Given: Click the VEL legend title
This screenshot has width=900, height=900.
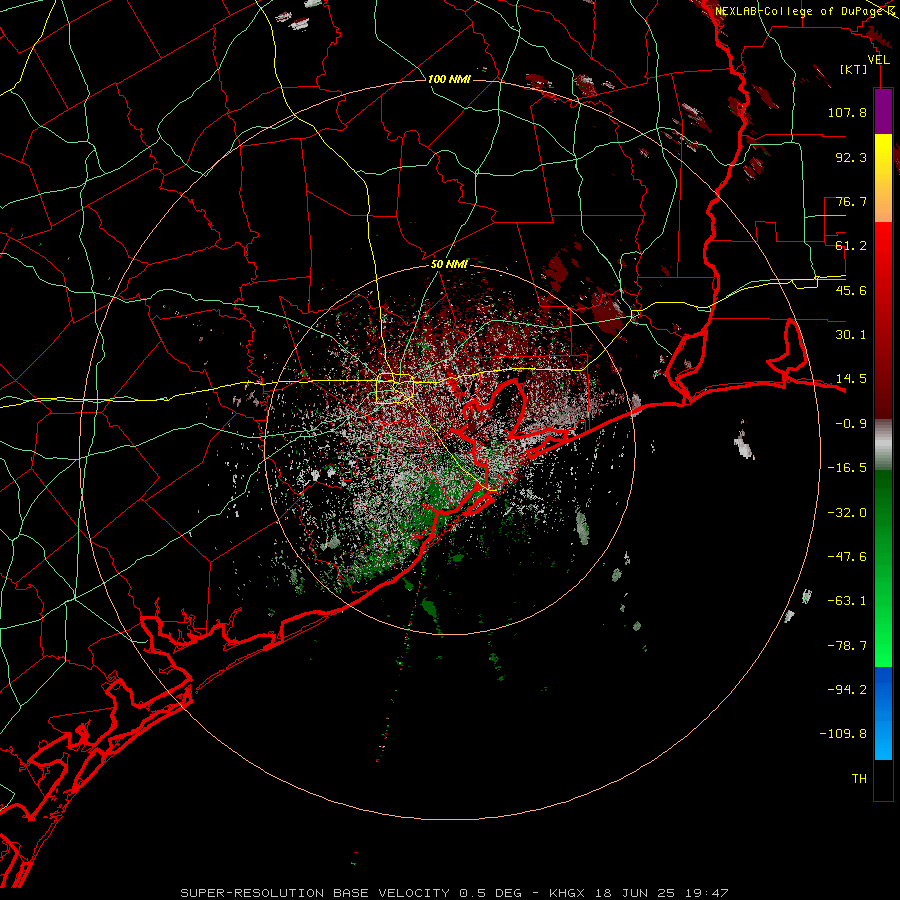Looking at the screenshot, I should [x=879, y=60].
